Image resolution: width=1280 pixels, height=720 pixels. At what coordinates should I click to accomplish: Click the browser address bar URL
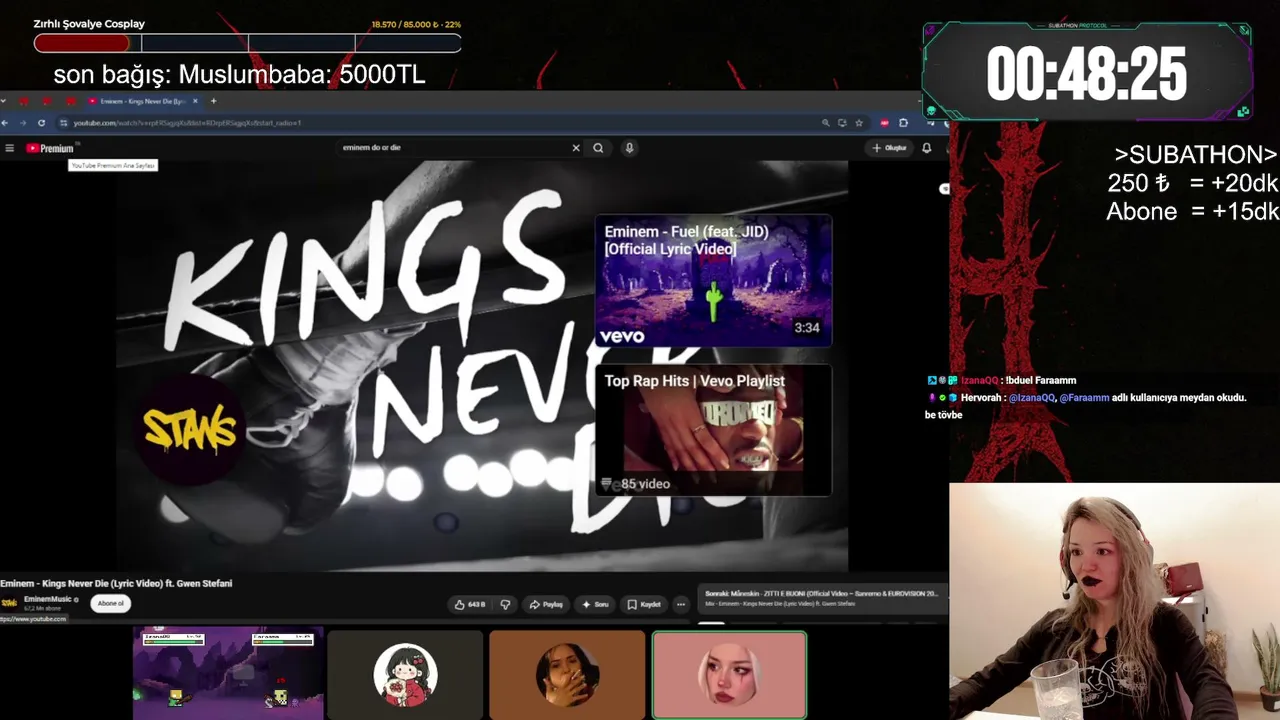[187, 123]
